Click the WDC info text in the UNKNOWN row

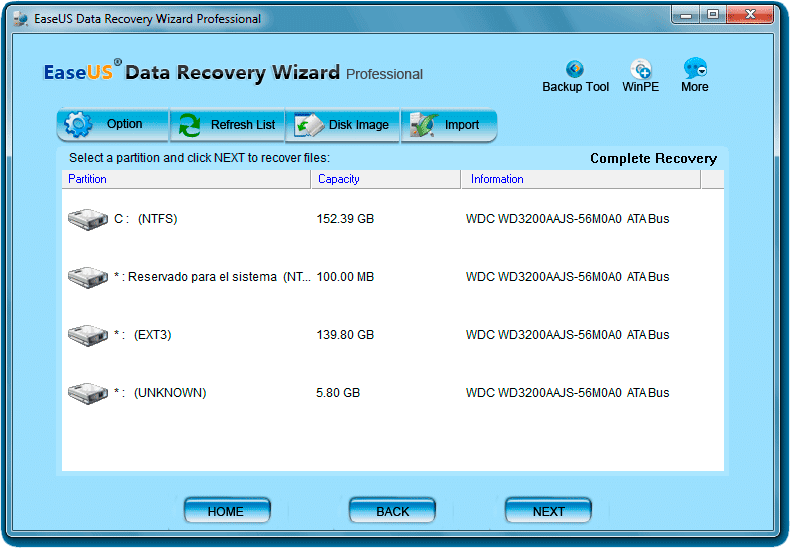567,392
